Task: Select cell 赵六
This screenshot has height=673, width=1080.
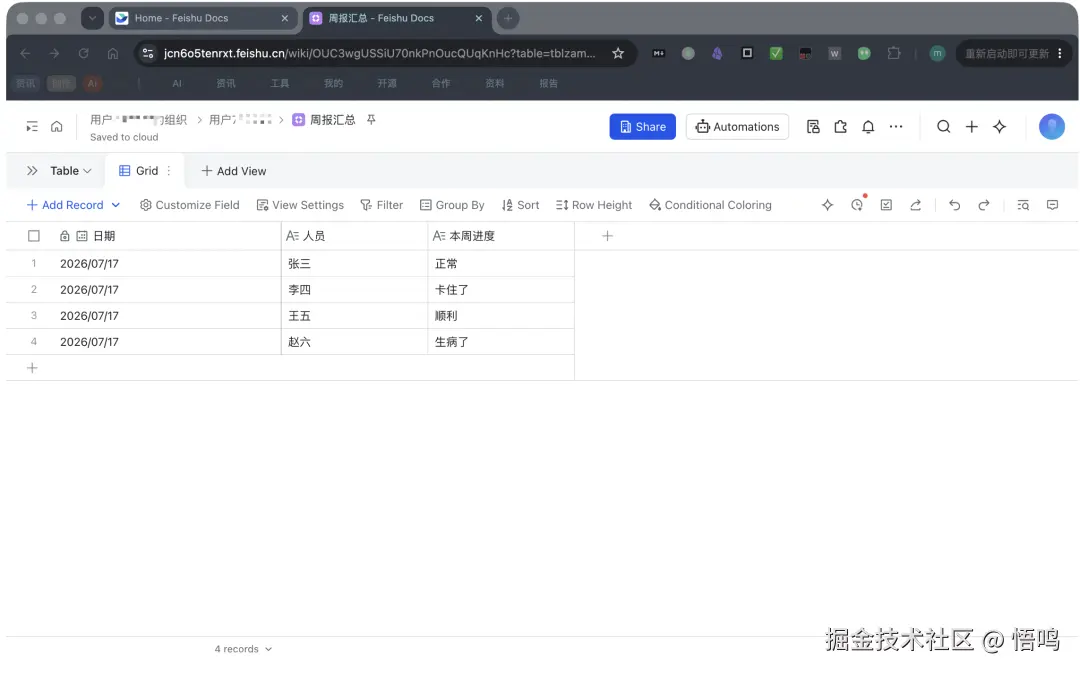Action: [354, 342]
